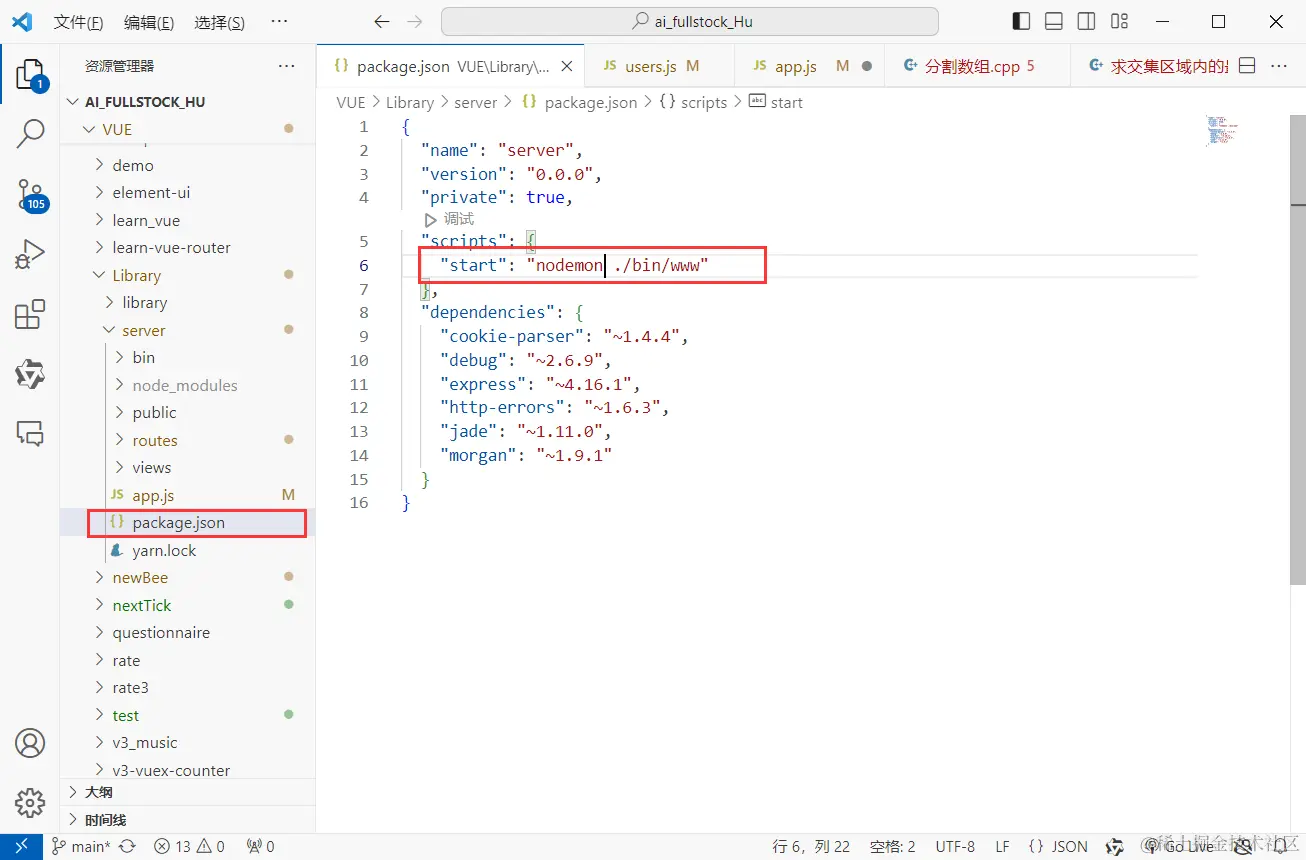Screen dimensions: 1306x860
Task: Expand the learn-vue-router folder
Action: pos(187,247)
